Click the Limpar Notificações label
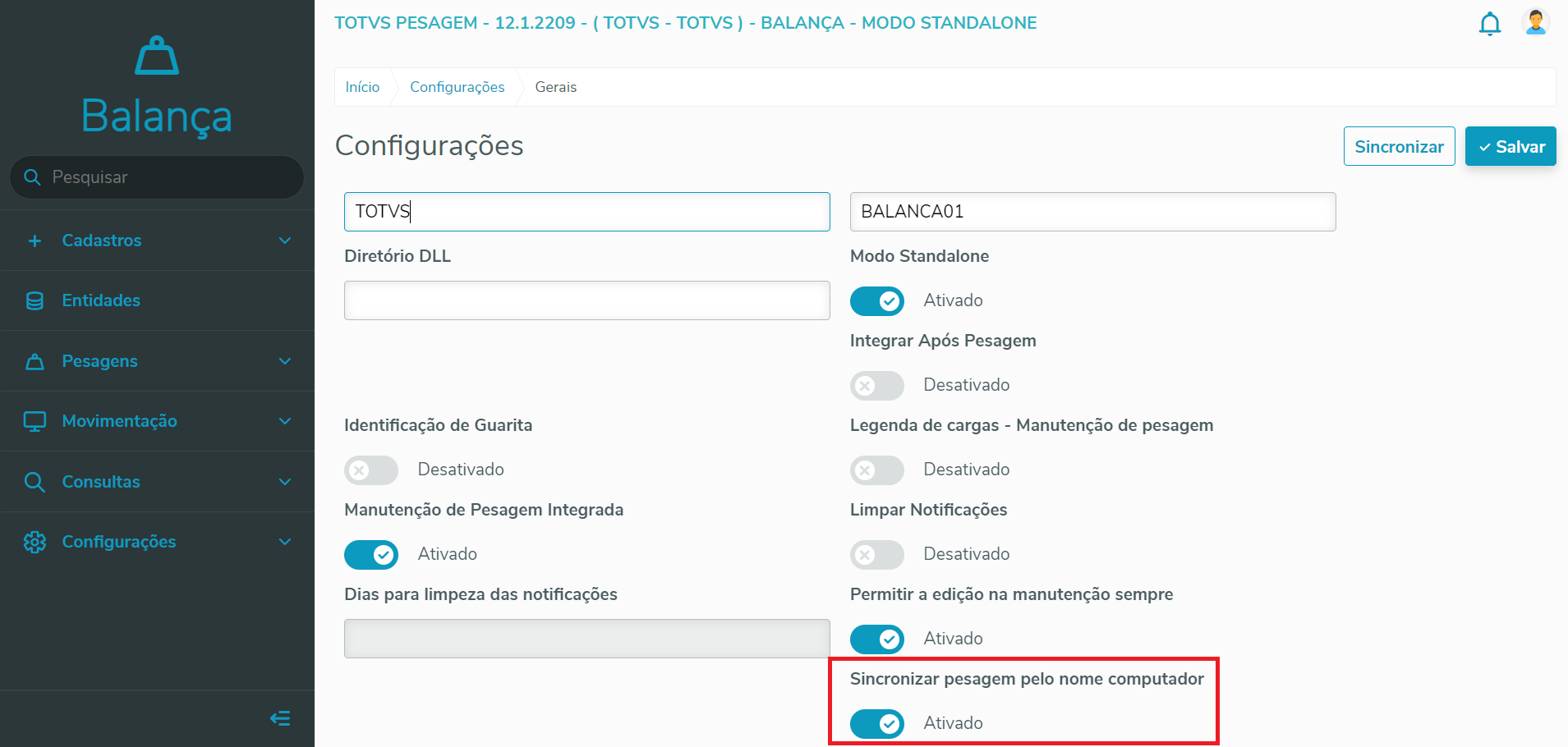Screen dimensions: 1568x747 [x=929, y=510]
